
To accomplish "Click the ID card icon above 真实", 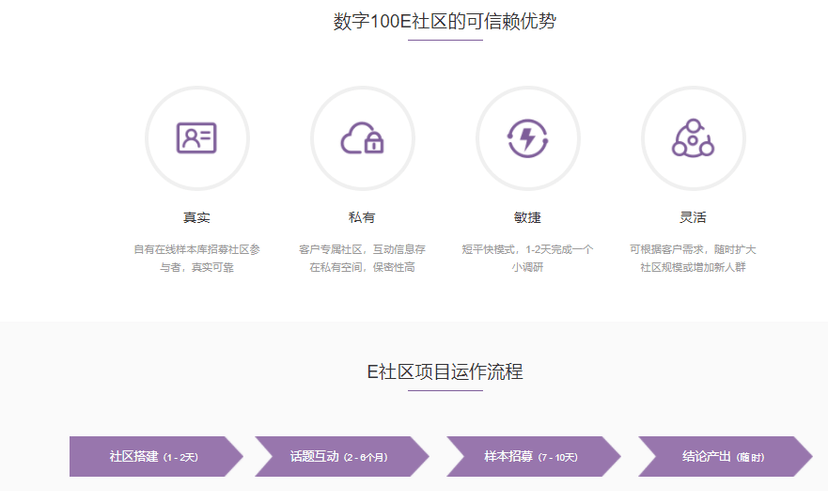I will 196,138.
